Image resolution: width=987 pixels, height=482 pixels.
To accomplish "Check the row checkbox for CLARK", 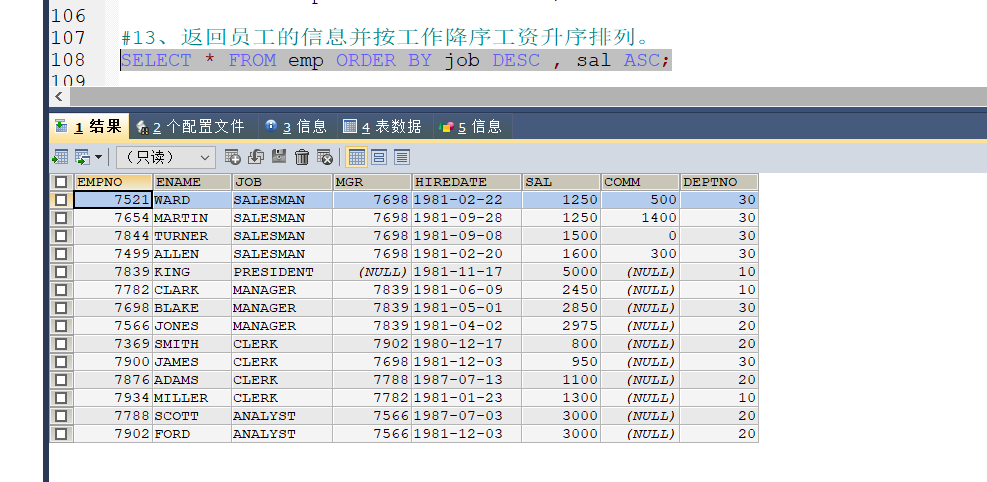I will (x=61, y=290).
